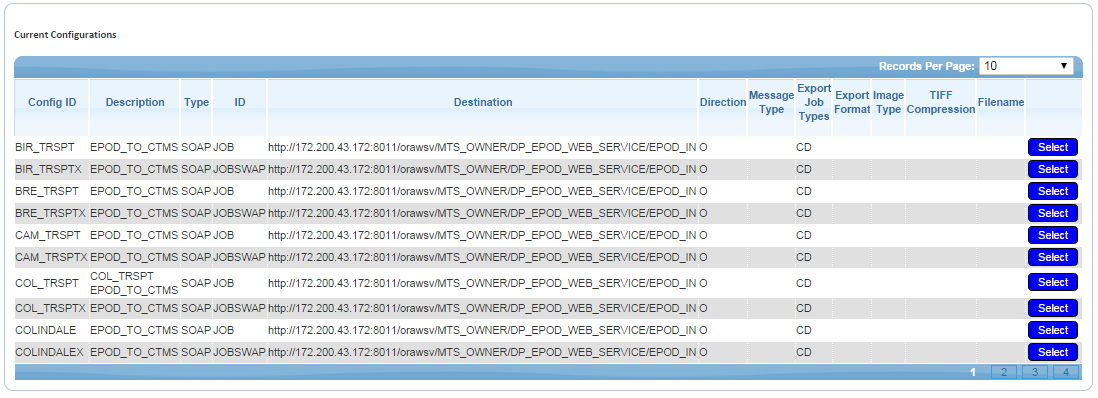
Task: Click the Export Job Types column header
Action: pos(814,102)
